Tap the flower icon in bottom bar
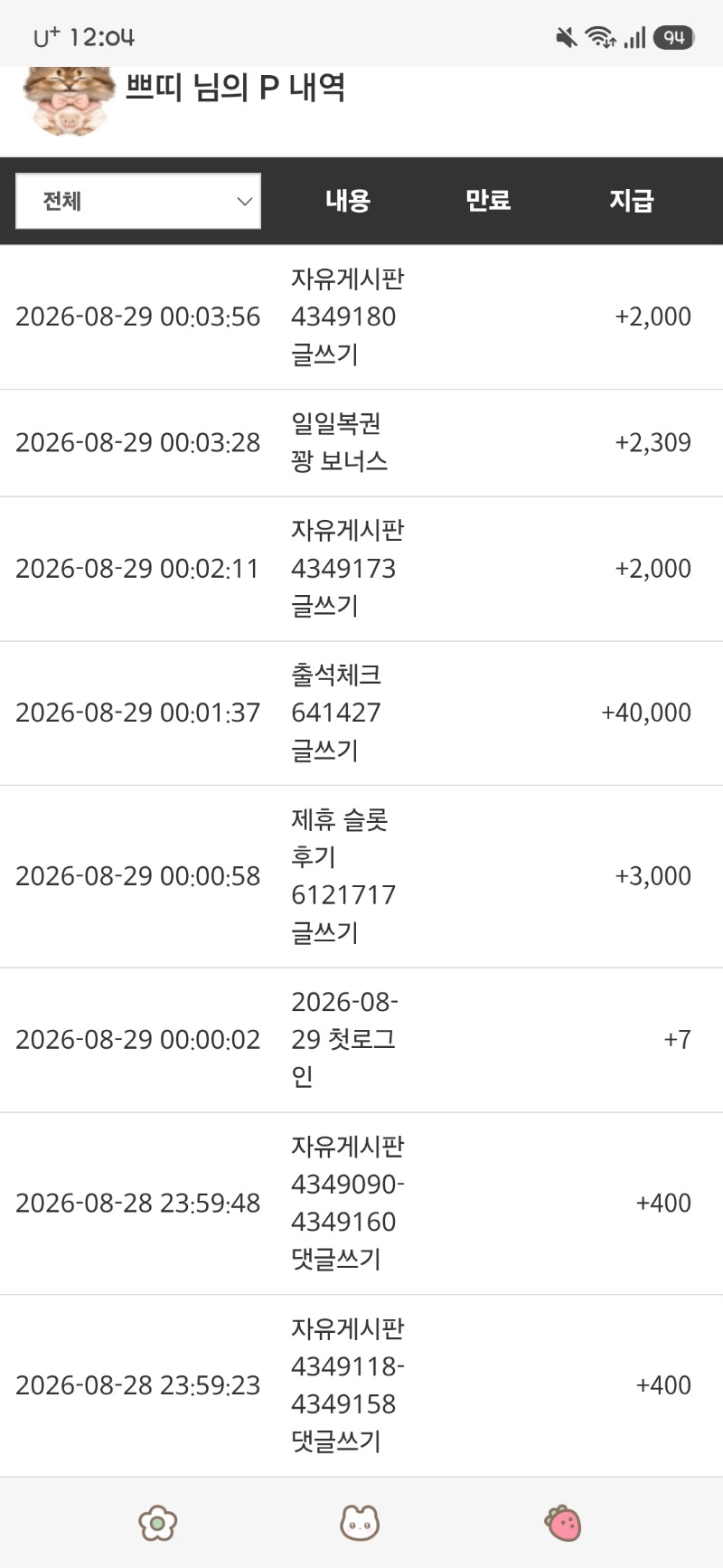 (158, 1523)
